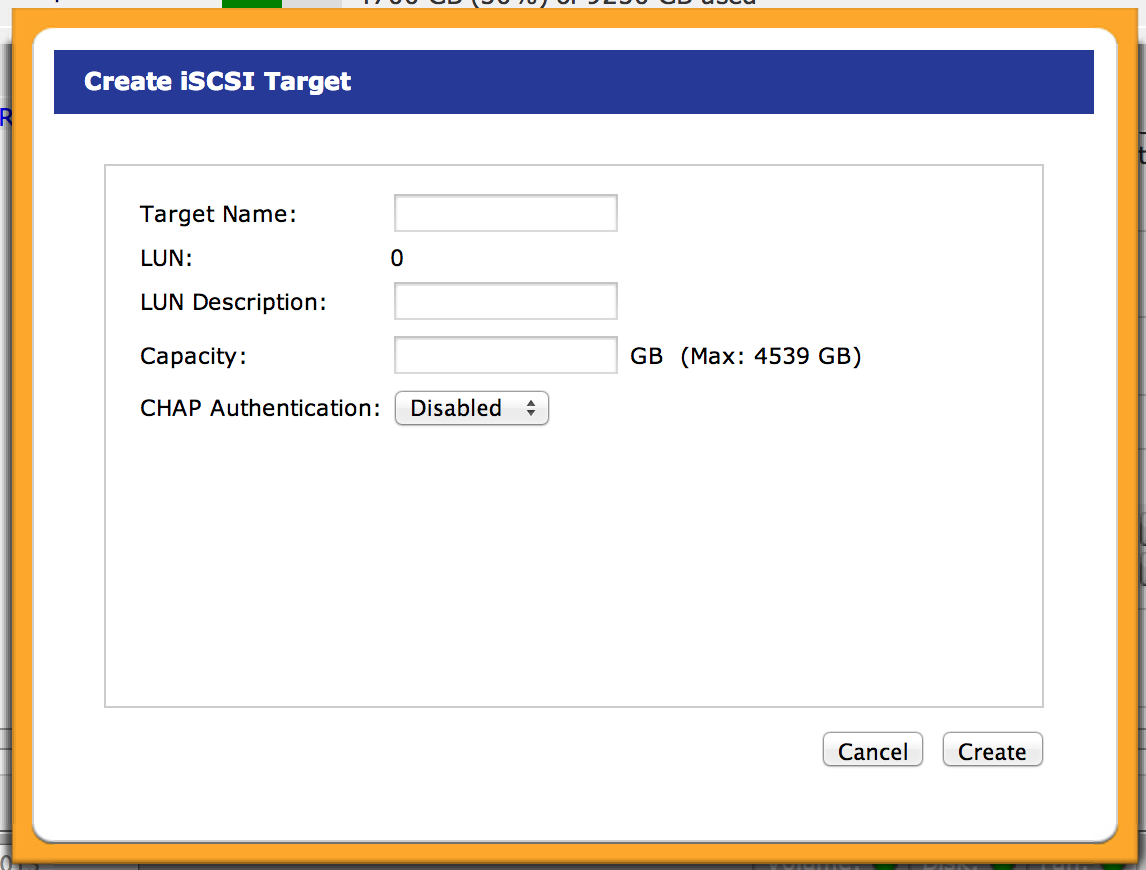Viewport: 1146px width, 870px height.
Task: Click the Target Name text field
Action: pyautogui.click(x=505, y=213)
